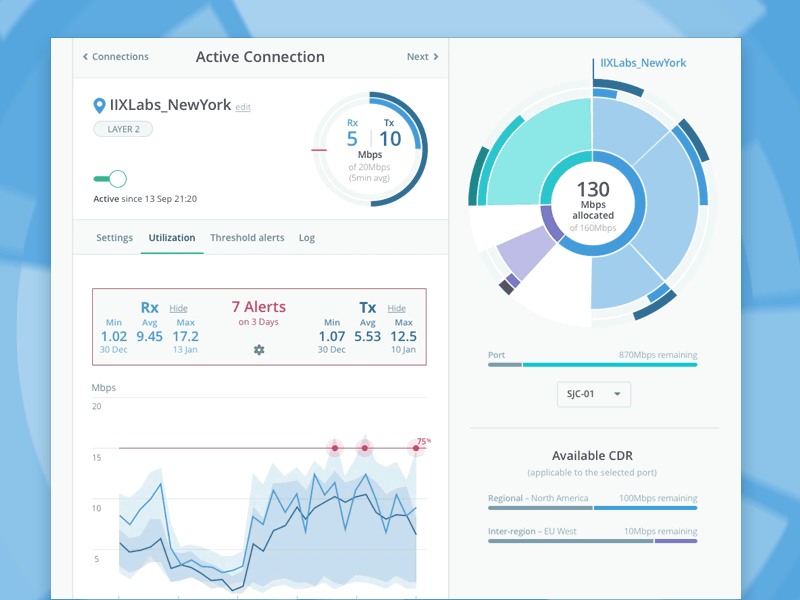
Task: Select the Utilization tab
Action: [x=172, y=238]
